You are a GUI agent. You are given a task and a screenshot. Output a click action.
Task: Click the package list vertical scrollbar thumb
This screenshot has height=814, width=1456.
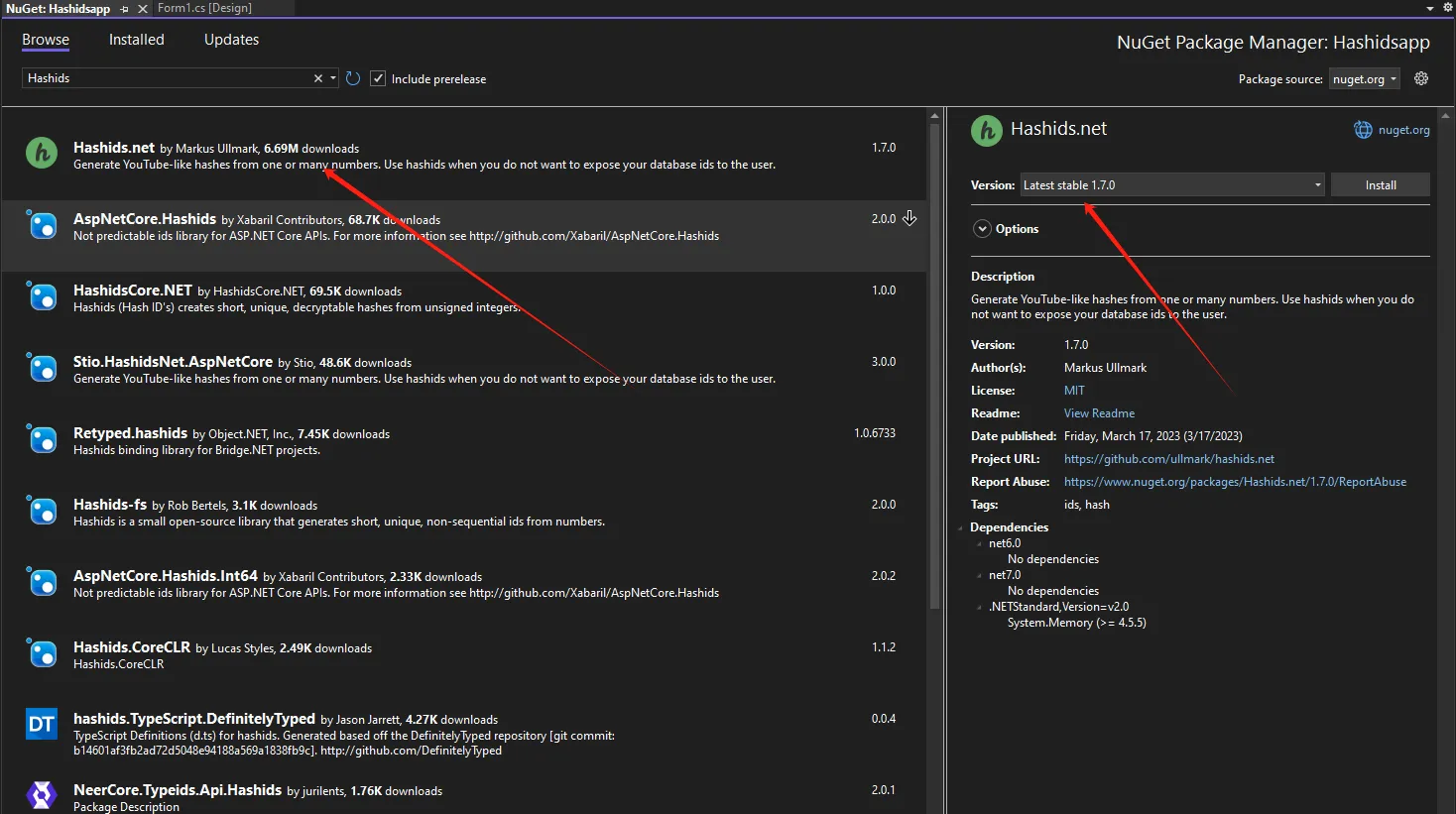(x=934, y=365)
